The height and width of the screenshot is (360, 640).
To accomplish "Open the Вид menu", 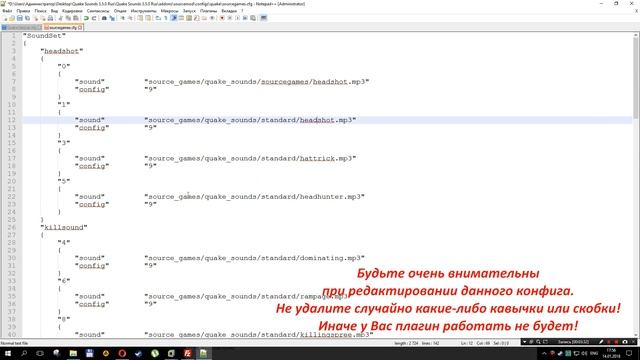I will point(54,11).
